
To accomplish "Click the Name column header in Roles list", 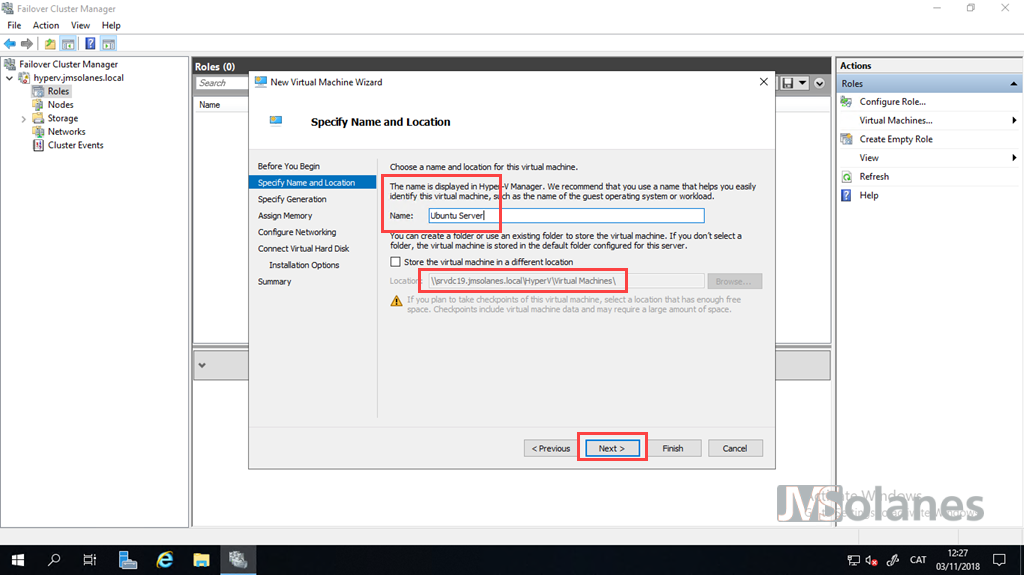I will pyautogui.click(x=210, y=105).
